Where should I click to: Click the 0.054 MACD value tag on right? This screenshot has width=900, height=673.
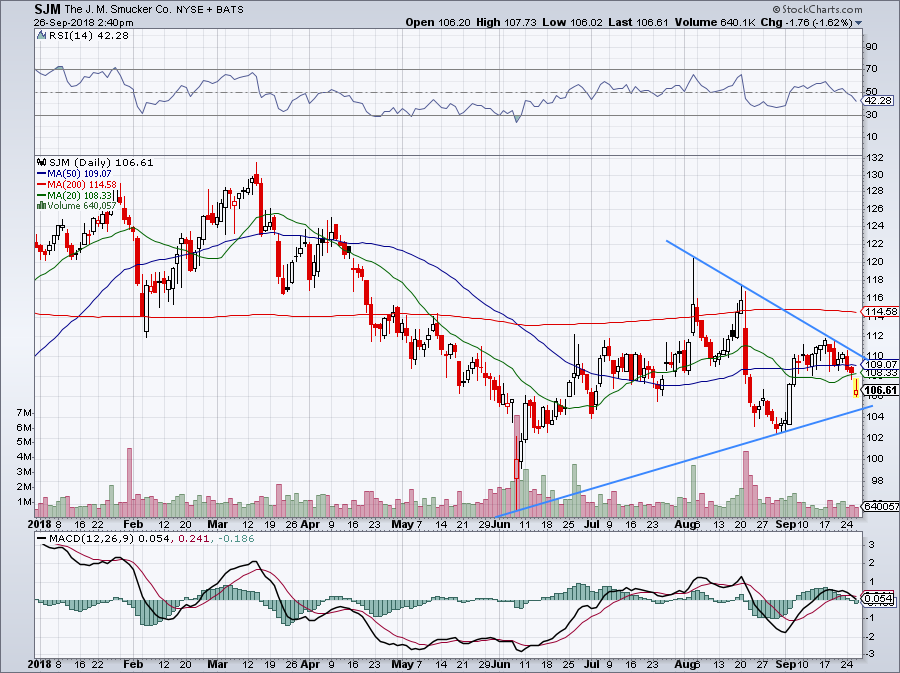pyautogui.click(x=878, y=598)
